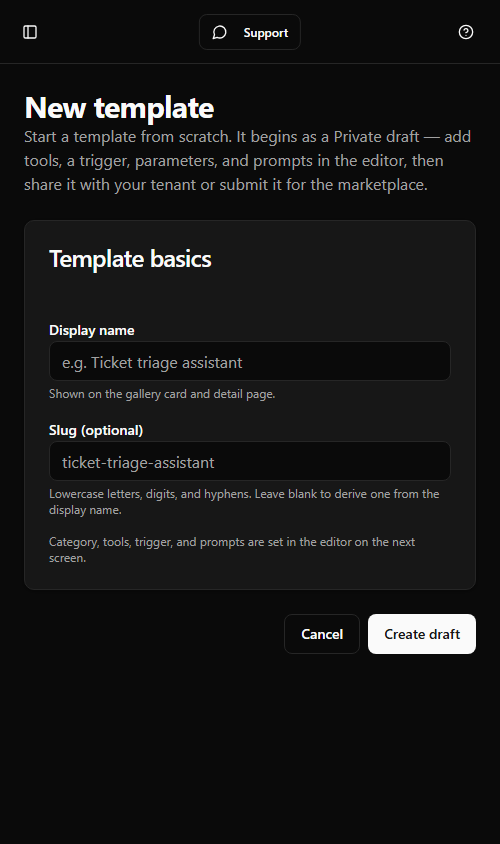The height and width of the screenshot is (844, 500).
Task: Focus the Slug (optional) input field
Action: click(x=250, y=461)
